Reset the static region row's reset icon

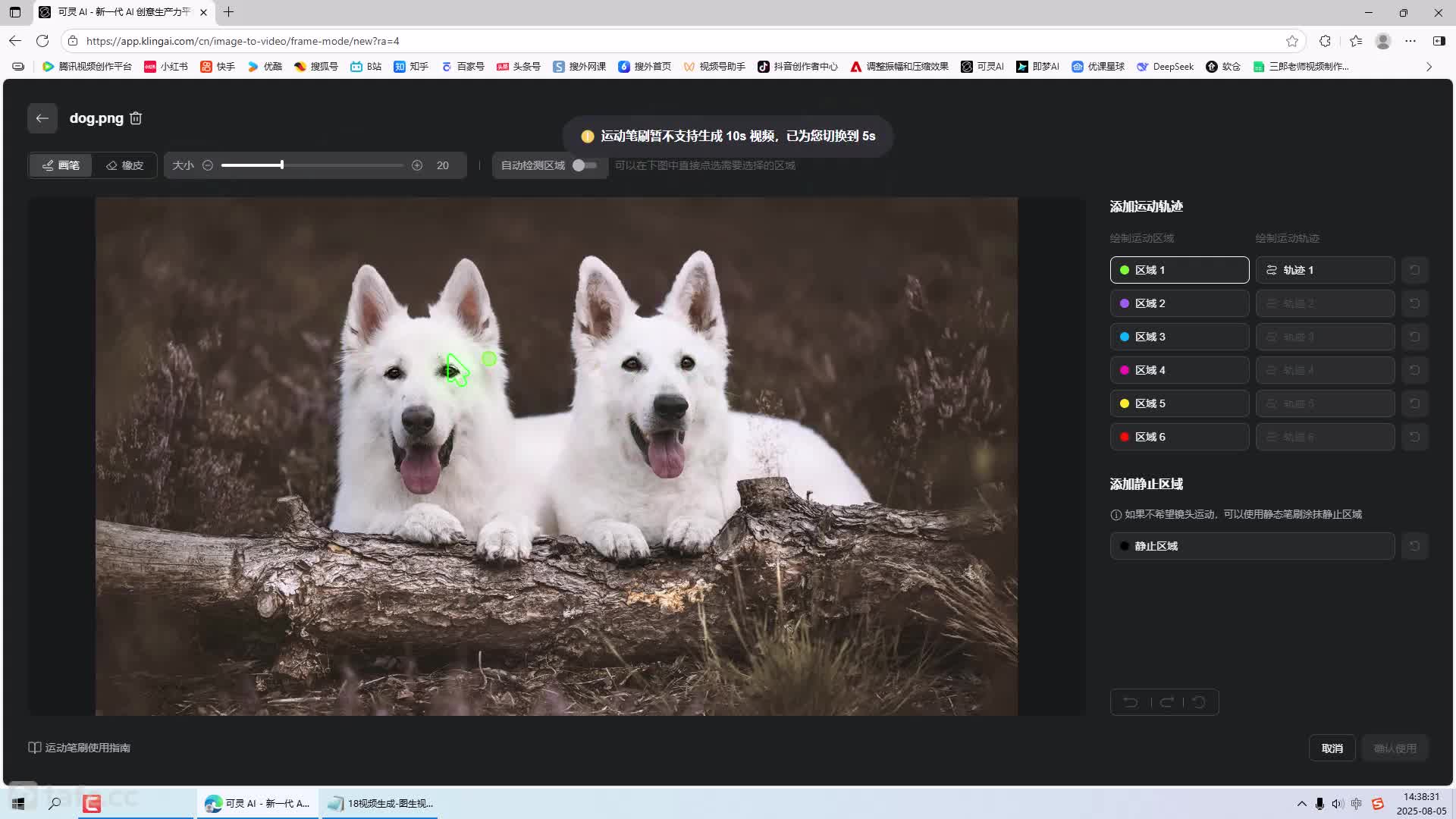pyautogui.click(x=1414, y=546)
